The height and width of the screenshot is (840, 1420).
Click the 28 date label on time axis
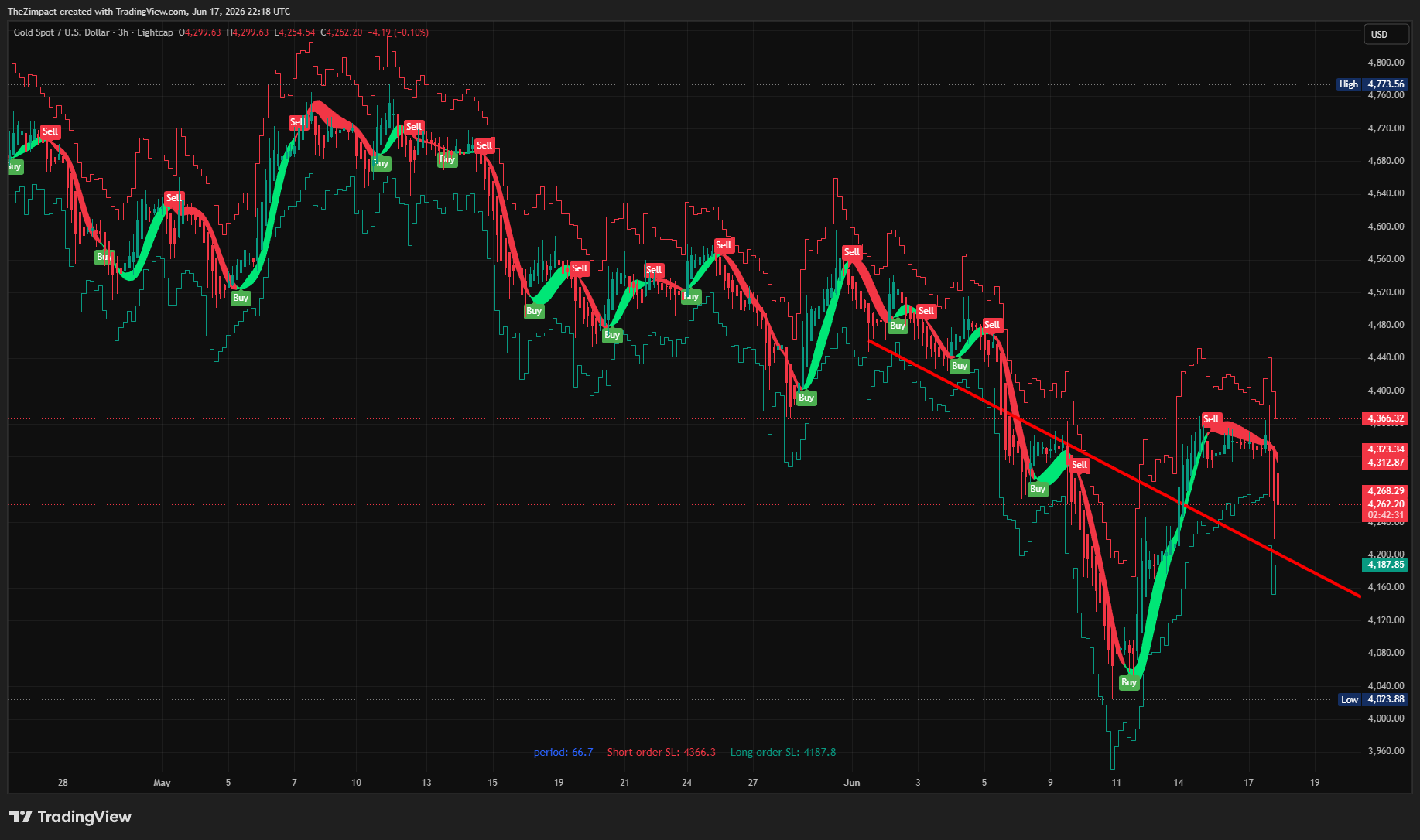pyautogui.click(x=63, y=783)
